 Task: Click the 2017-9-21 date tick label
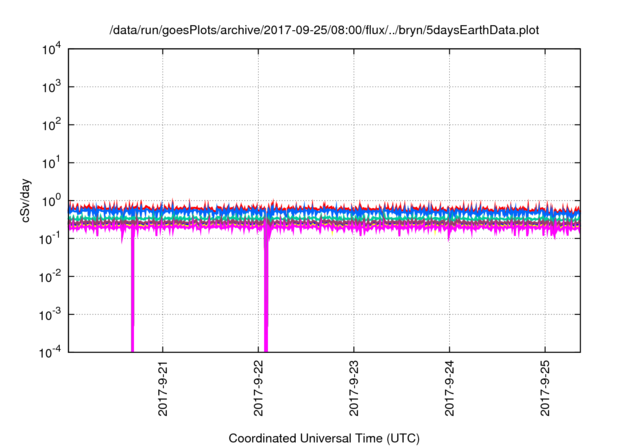[162, 388]
